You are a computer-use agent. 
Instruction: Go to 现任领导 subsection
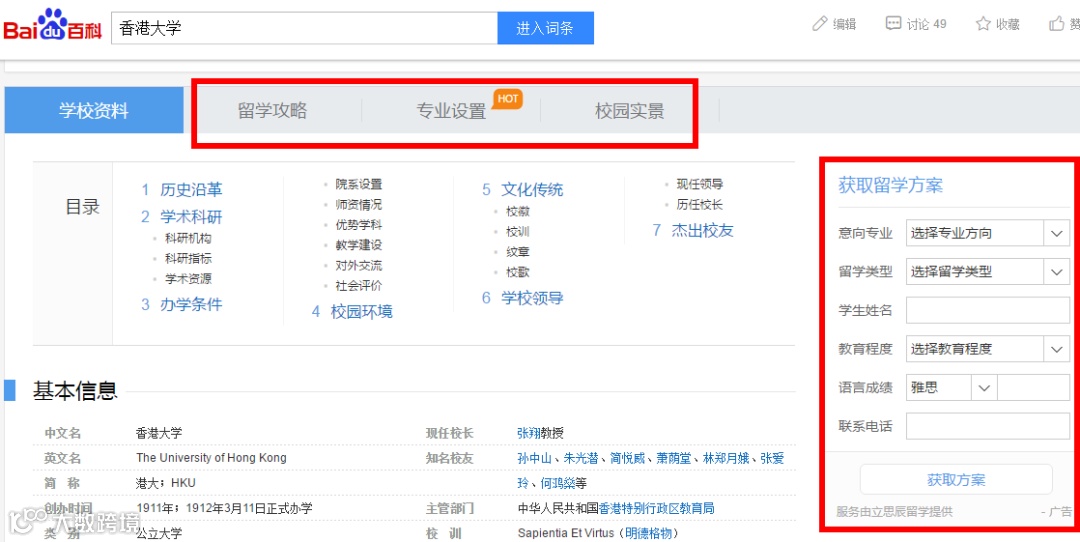click(x=700, y=184)
